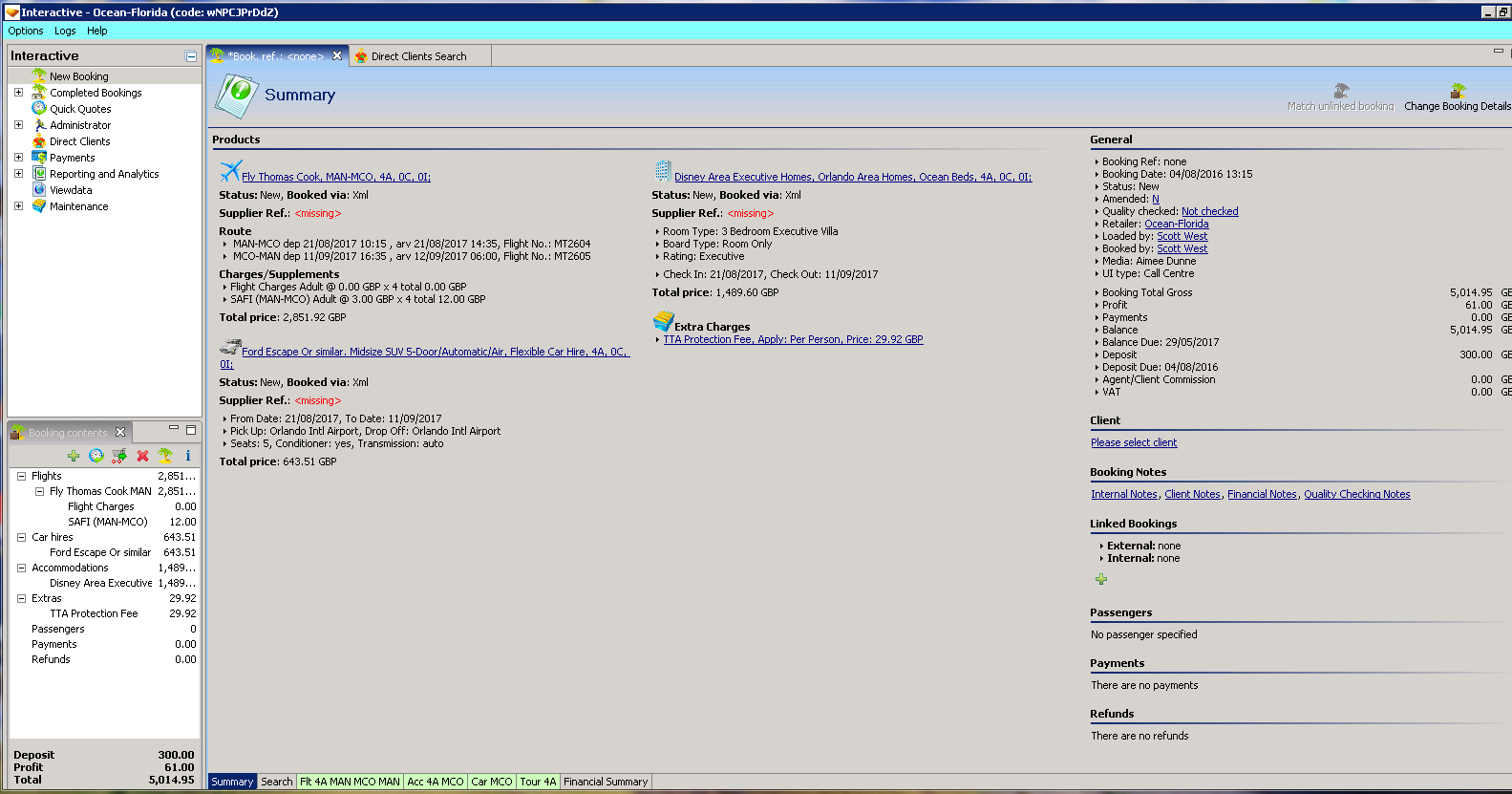Collapse the Interactive panel with its header button
1512x794 pixels.
191,56
